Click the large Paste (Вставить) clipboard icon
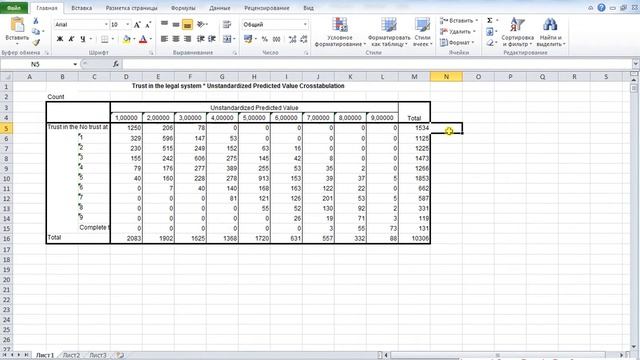Screen dimensions: 640x360 click(x=17, y=25)
